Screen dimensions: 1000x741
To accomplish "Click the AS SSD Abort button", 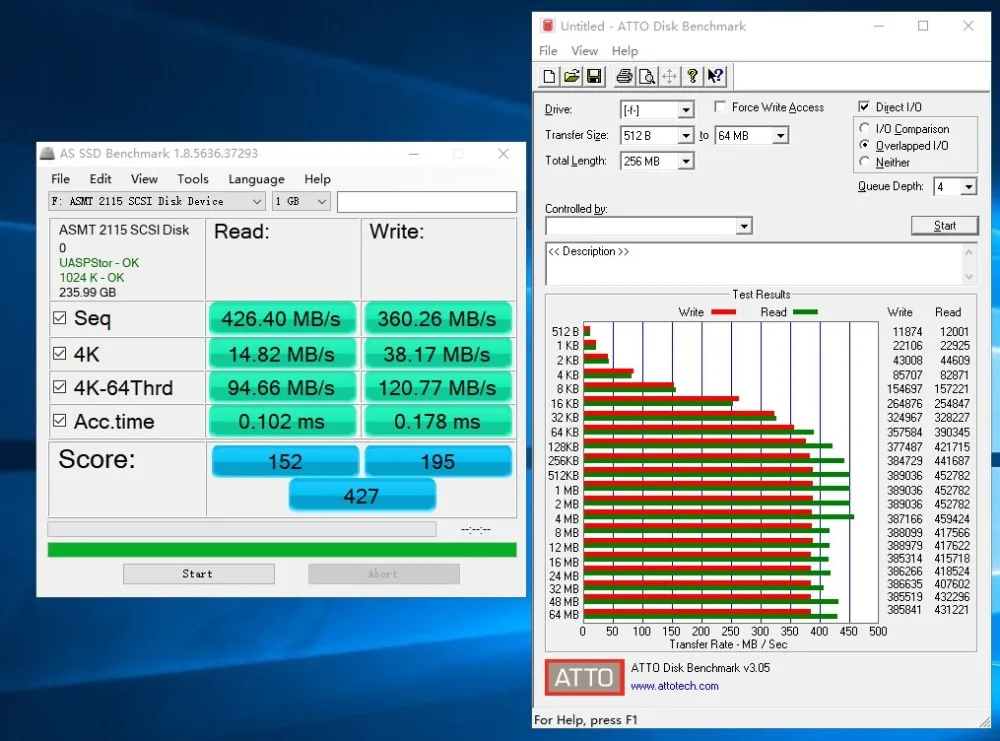I will click(x=383, y=574).
